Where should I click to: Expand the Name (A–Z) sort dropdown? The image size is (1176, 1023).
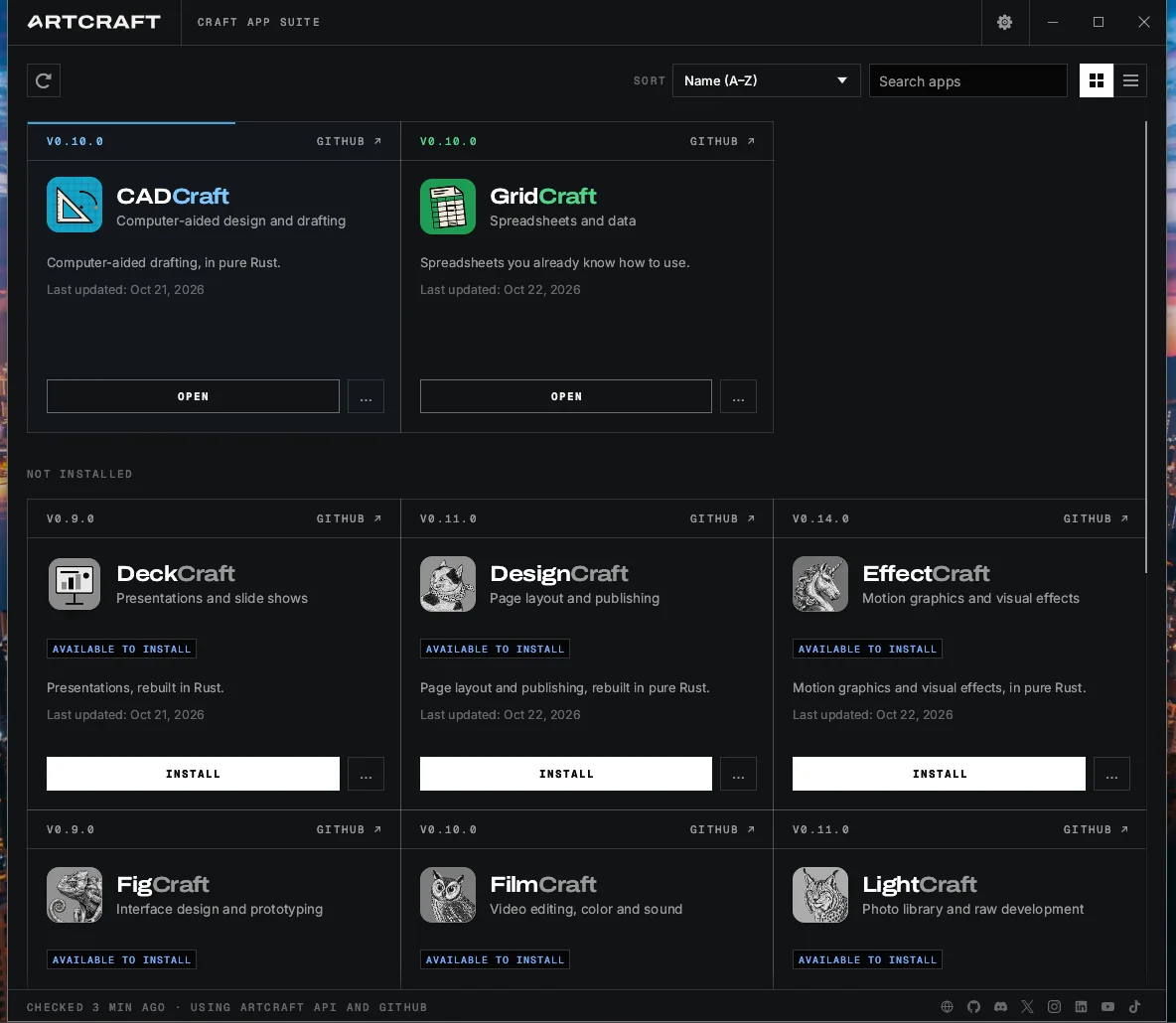pos(766,80)
